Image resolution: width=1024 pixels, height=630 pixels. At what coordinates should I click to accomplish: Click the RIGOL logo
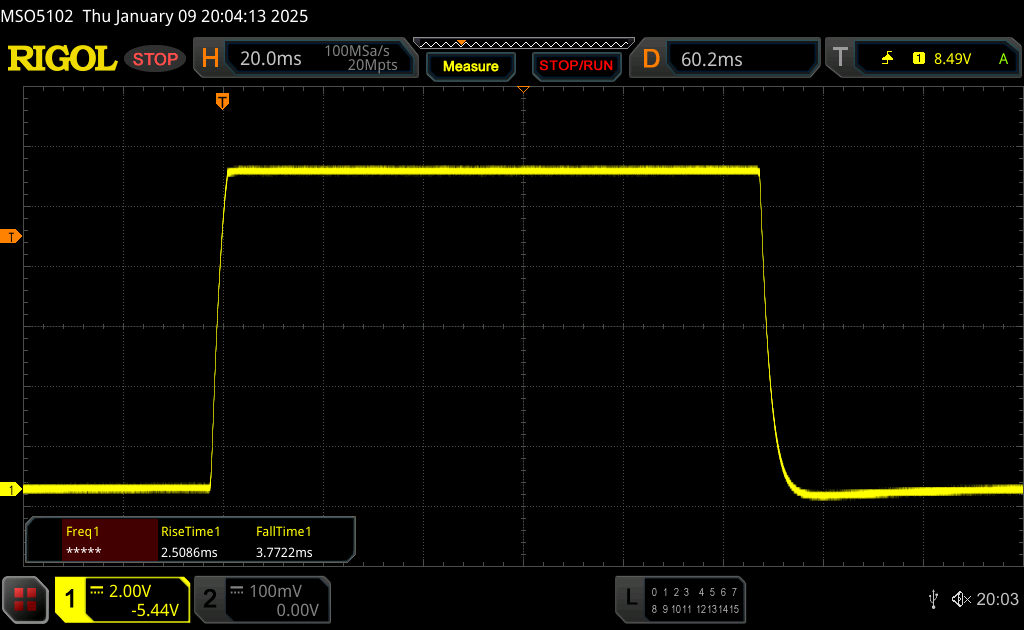pyautogui.click(x=62, y=59)
